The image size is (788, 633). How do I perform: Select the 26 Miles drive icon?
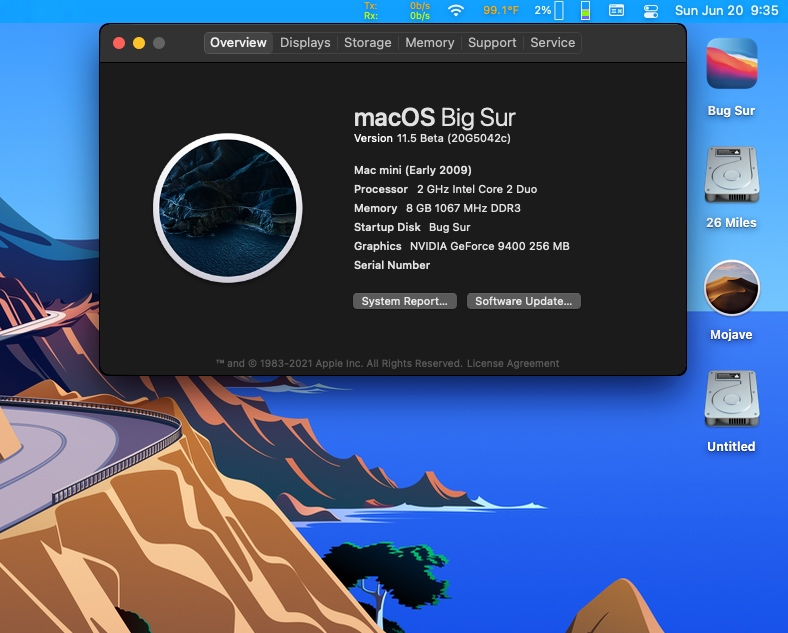tap(731, 175)
